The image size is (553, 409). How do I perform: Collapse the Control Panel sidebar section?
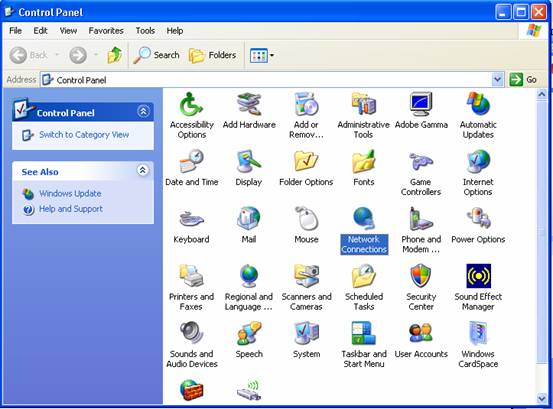[x=143, y=112]
